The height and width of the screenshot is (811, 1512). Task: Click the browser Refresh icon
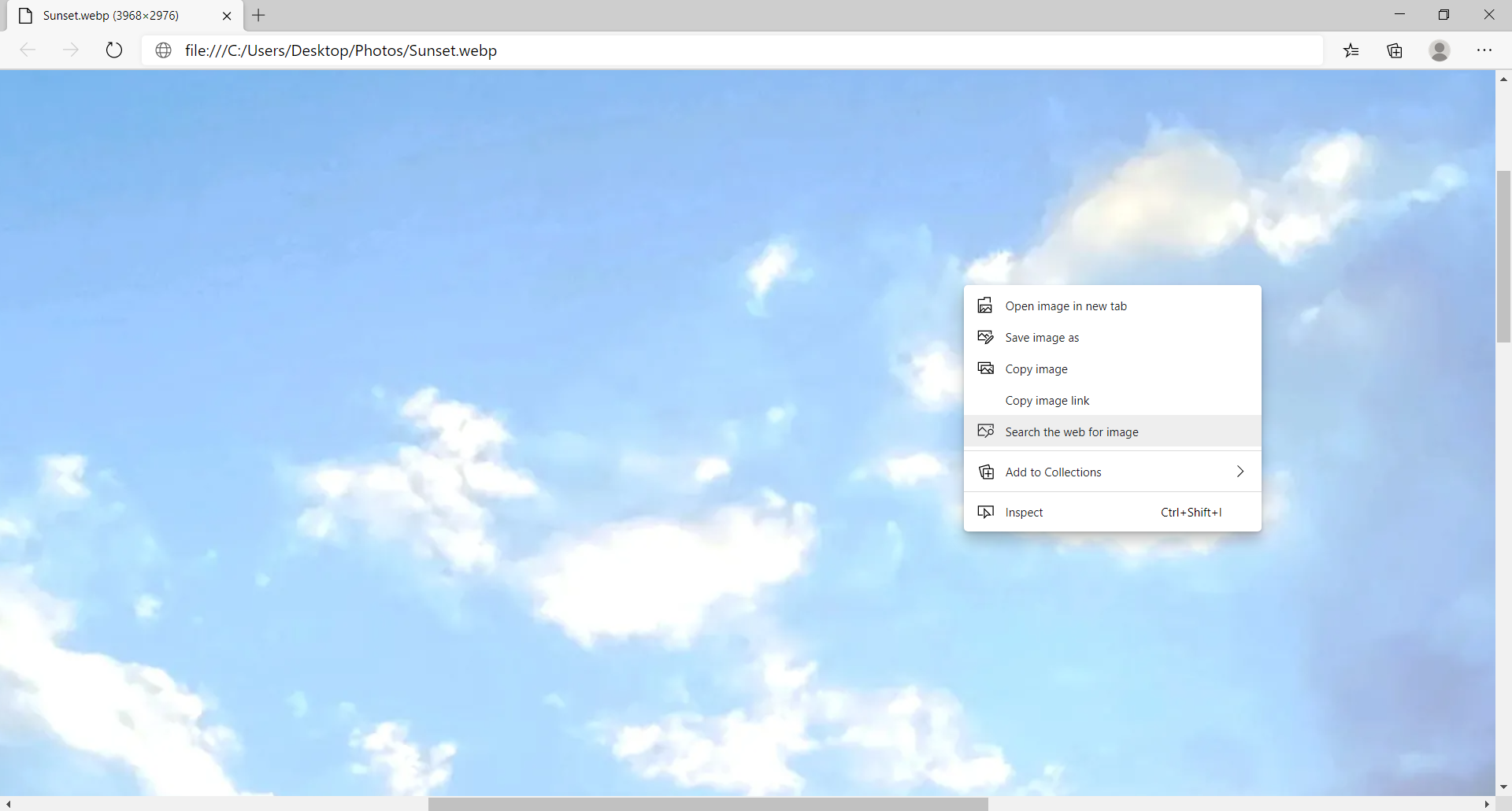coord(114,50)
